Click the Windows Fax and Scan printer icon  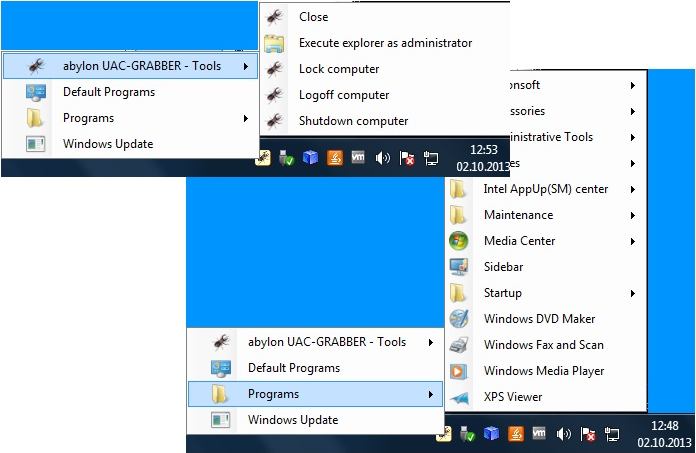pyautogui.click(x=459, y=345)
